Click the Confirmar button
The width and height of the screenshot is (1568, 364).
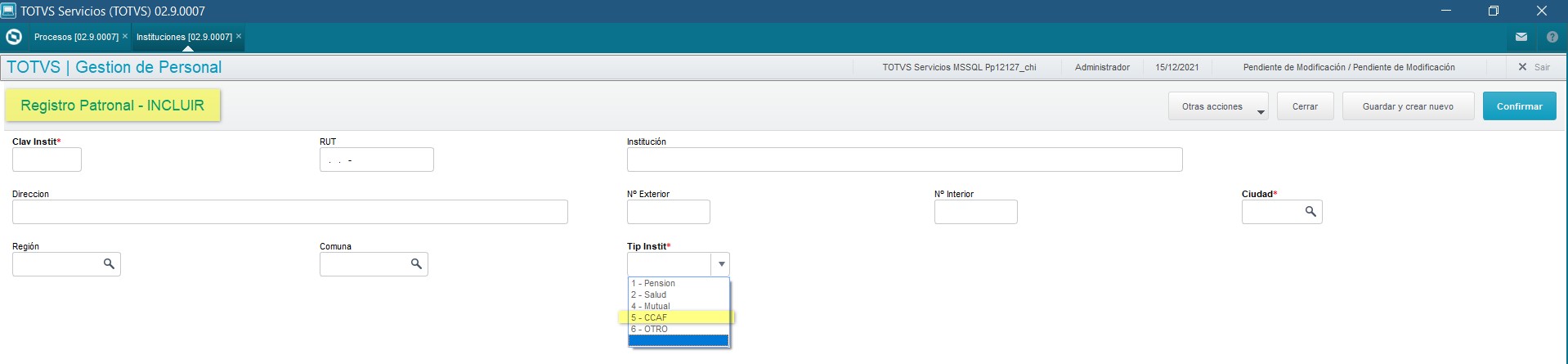click(x=1519, y=106)
